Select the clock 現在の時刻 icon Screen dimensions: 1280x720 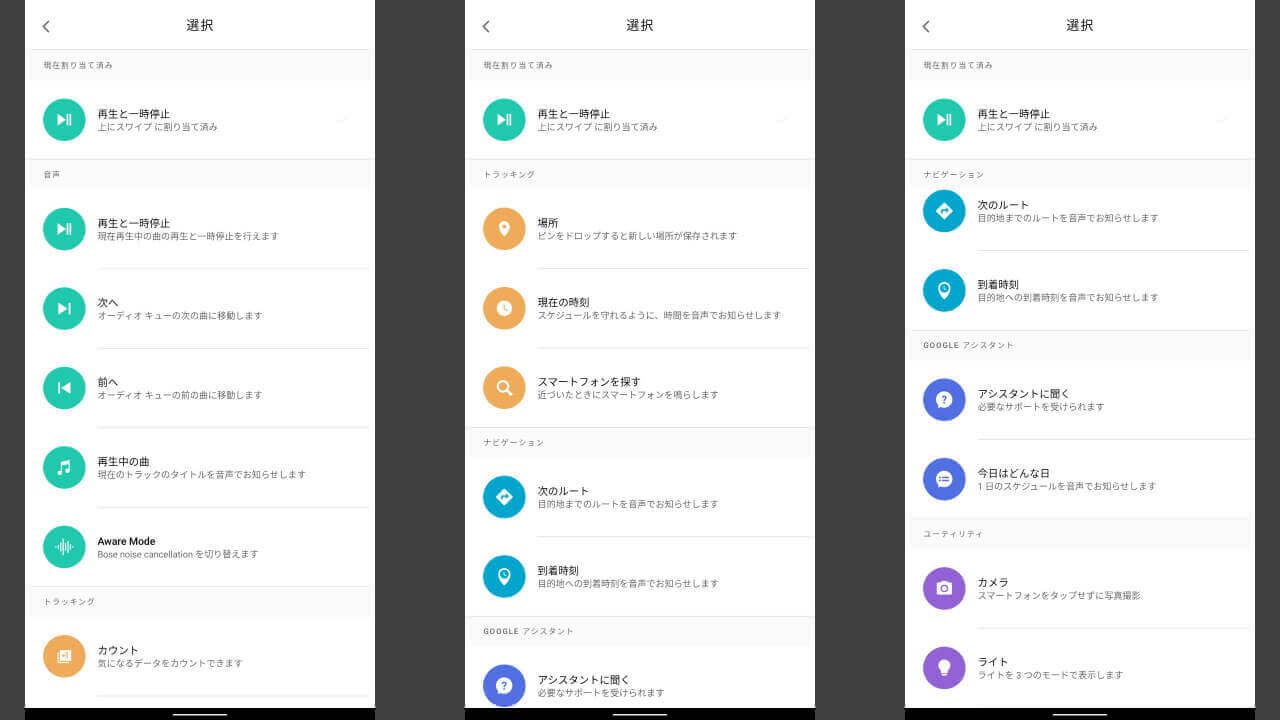[504, 308]
